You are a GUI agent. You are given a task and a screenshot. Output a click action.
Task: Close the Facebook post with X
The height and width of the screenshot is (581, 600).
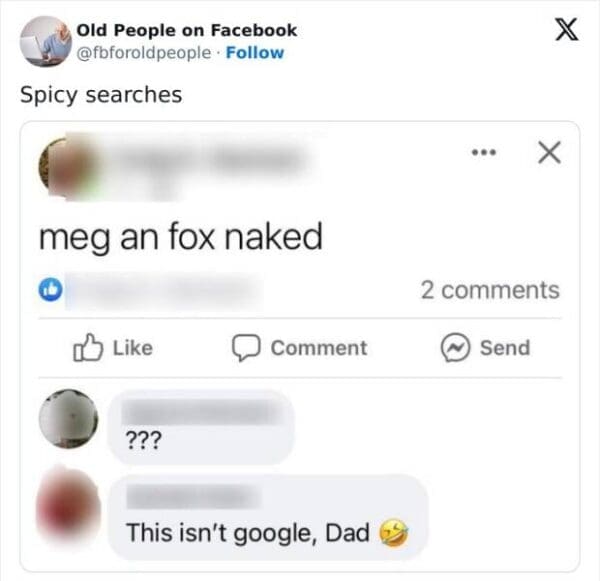547,153
